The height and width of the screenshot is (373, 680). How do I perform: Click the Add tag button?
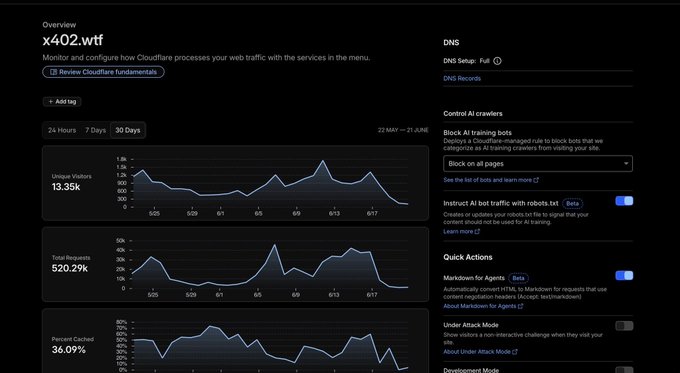click(x=62, y=101)
